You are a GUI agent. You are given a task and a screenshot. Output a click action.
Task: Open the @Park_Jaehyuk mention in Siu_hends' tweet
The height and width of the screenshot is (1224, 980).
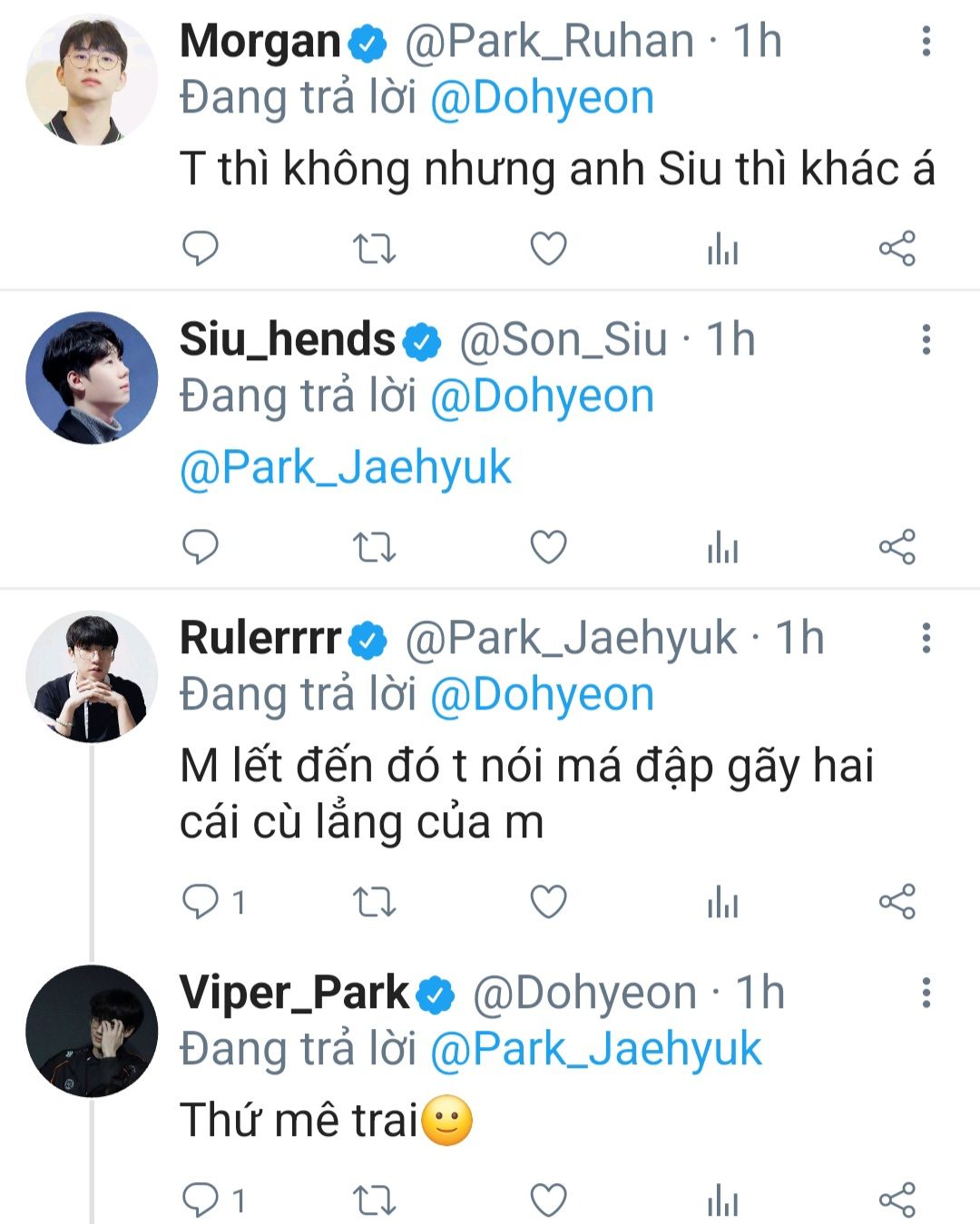pyautogui.click(x=346, y=467)
